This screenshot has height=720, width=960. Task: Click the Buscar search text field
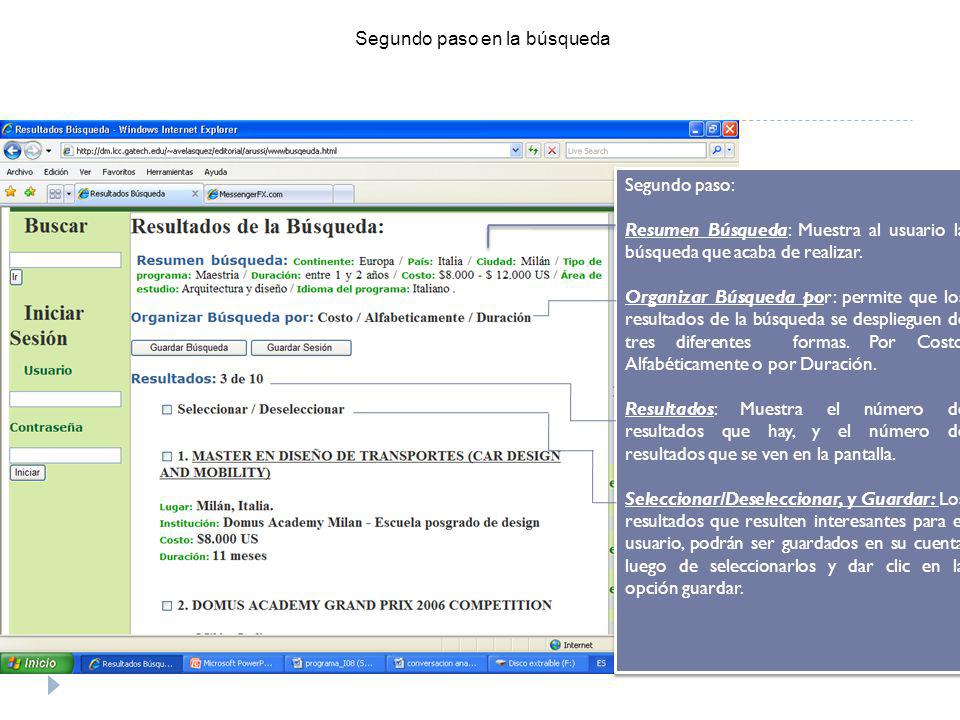tap(66, 260)
